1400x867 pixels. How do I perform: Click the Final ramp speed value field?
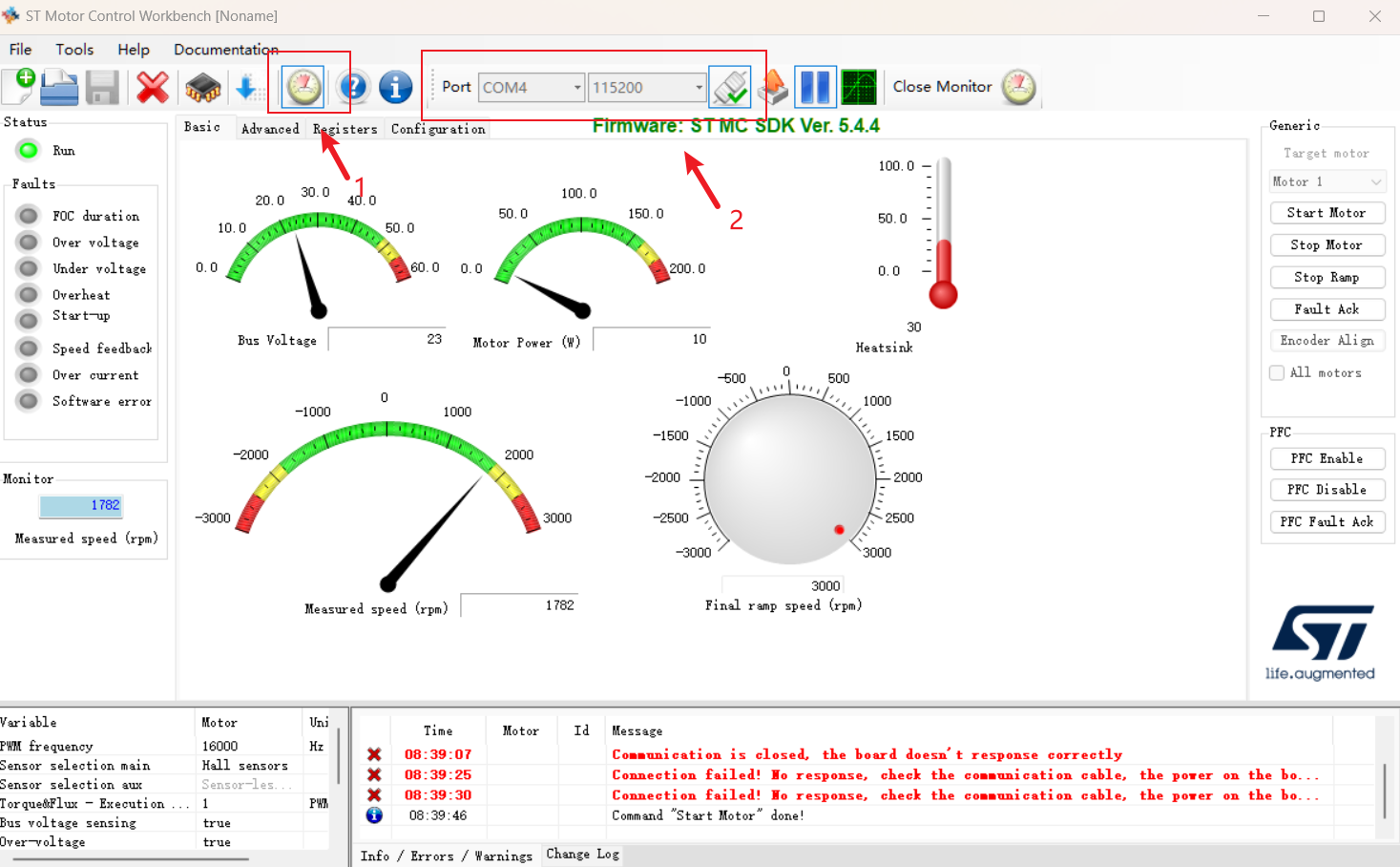click(x=783, y=585)
